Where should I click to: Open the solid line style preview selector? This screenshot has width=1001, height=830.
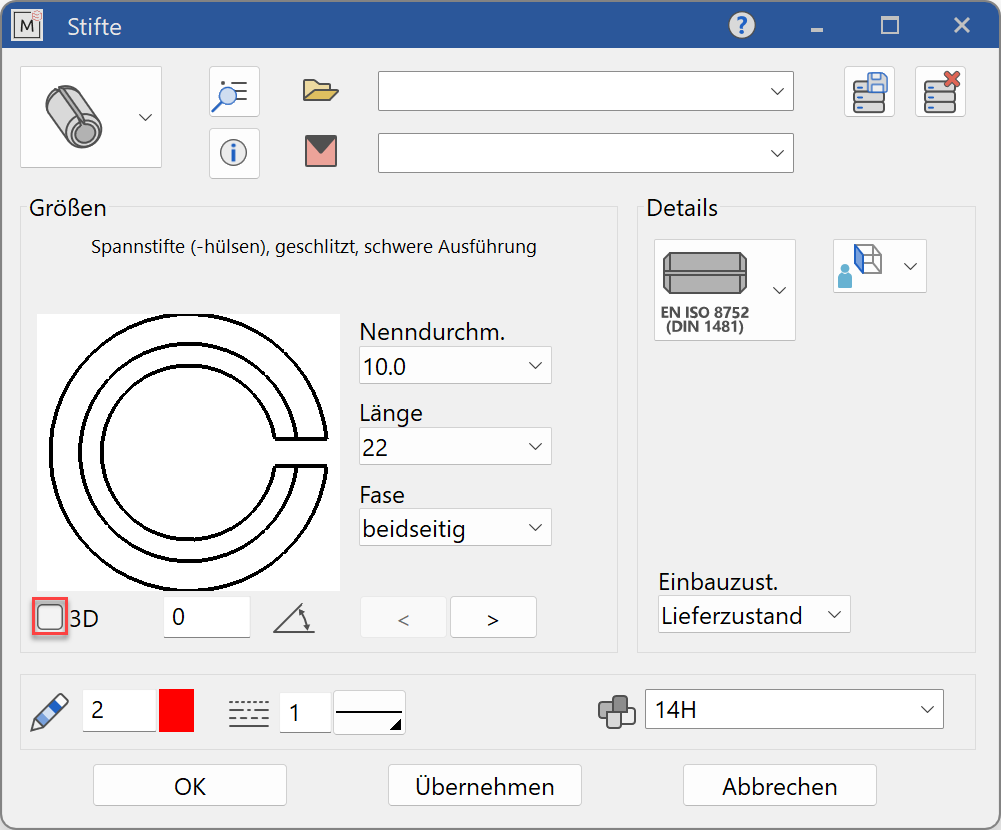370,712
